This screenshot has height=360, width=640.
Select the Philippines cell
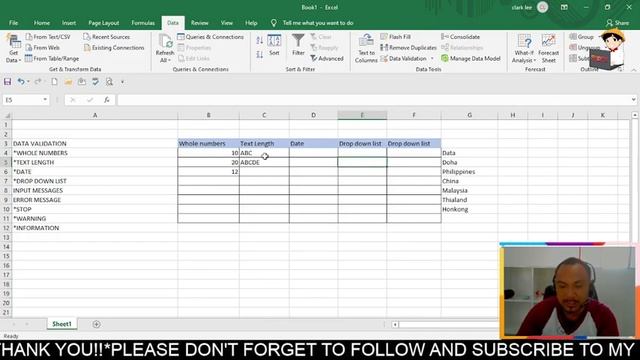click(x=469, y=172)
